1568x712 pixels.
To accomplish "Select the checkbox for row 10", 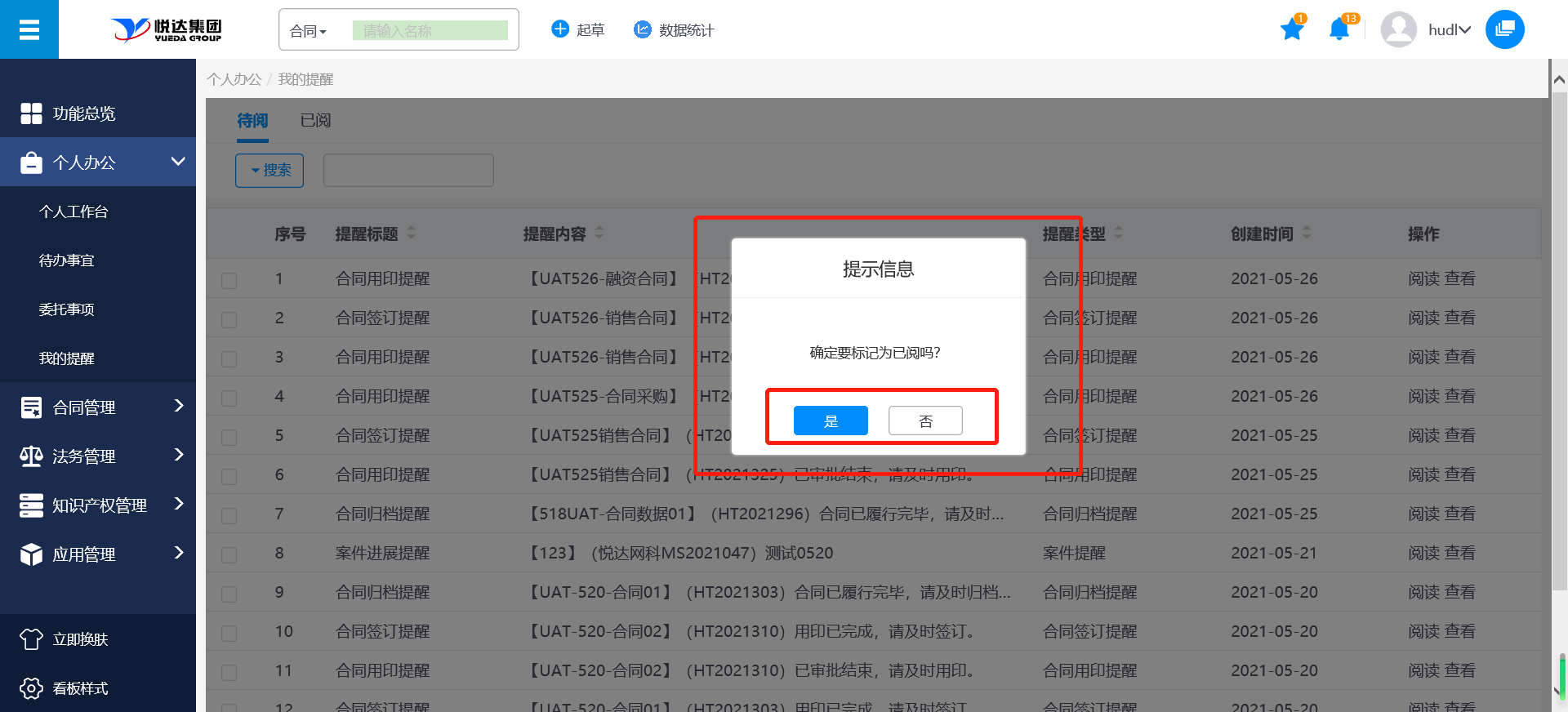I will [229, 633].
